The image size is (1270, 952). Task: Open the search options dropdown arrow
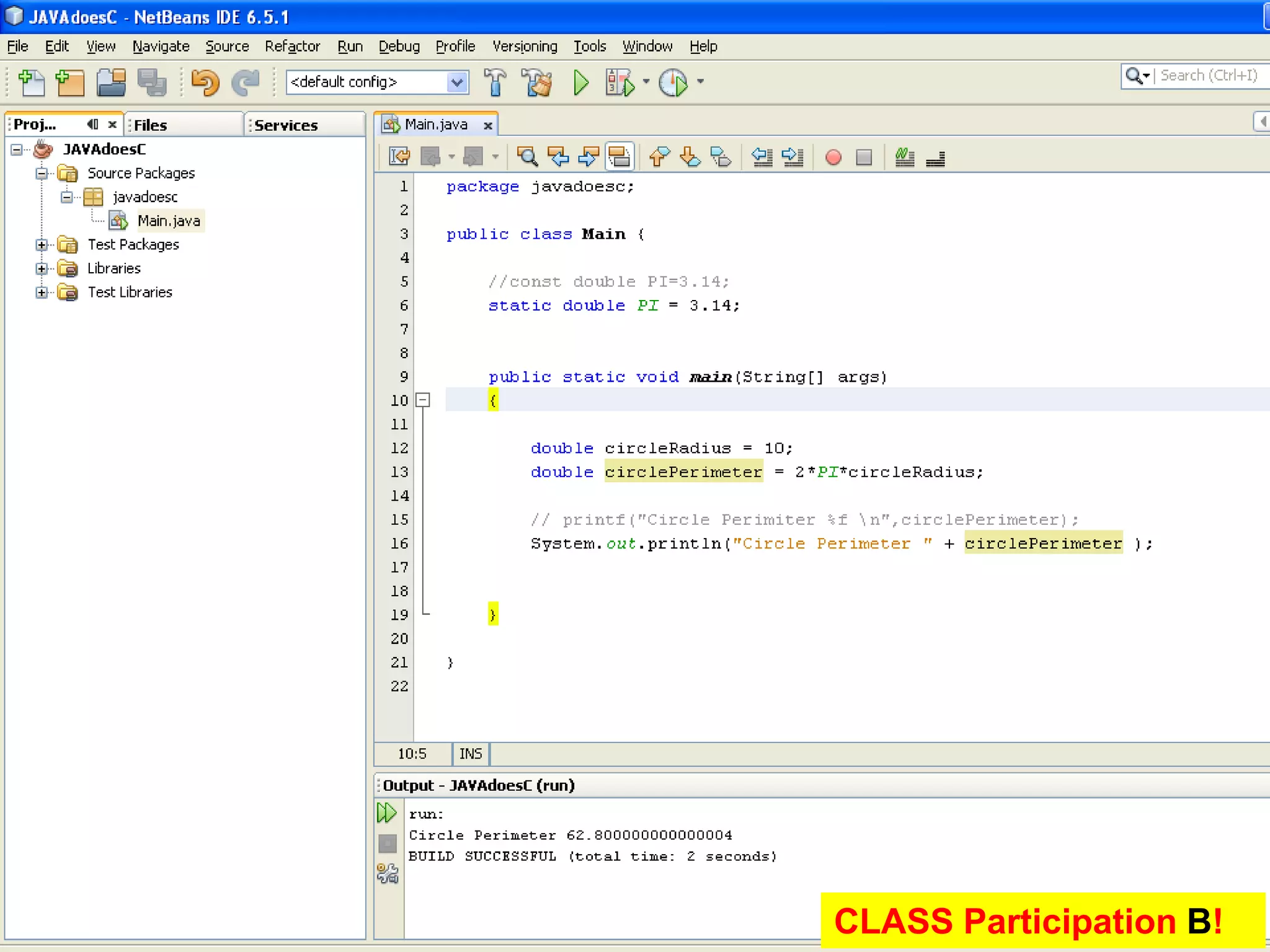click(1146, 76)
